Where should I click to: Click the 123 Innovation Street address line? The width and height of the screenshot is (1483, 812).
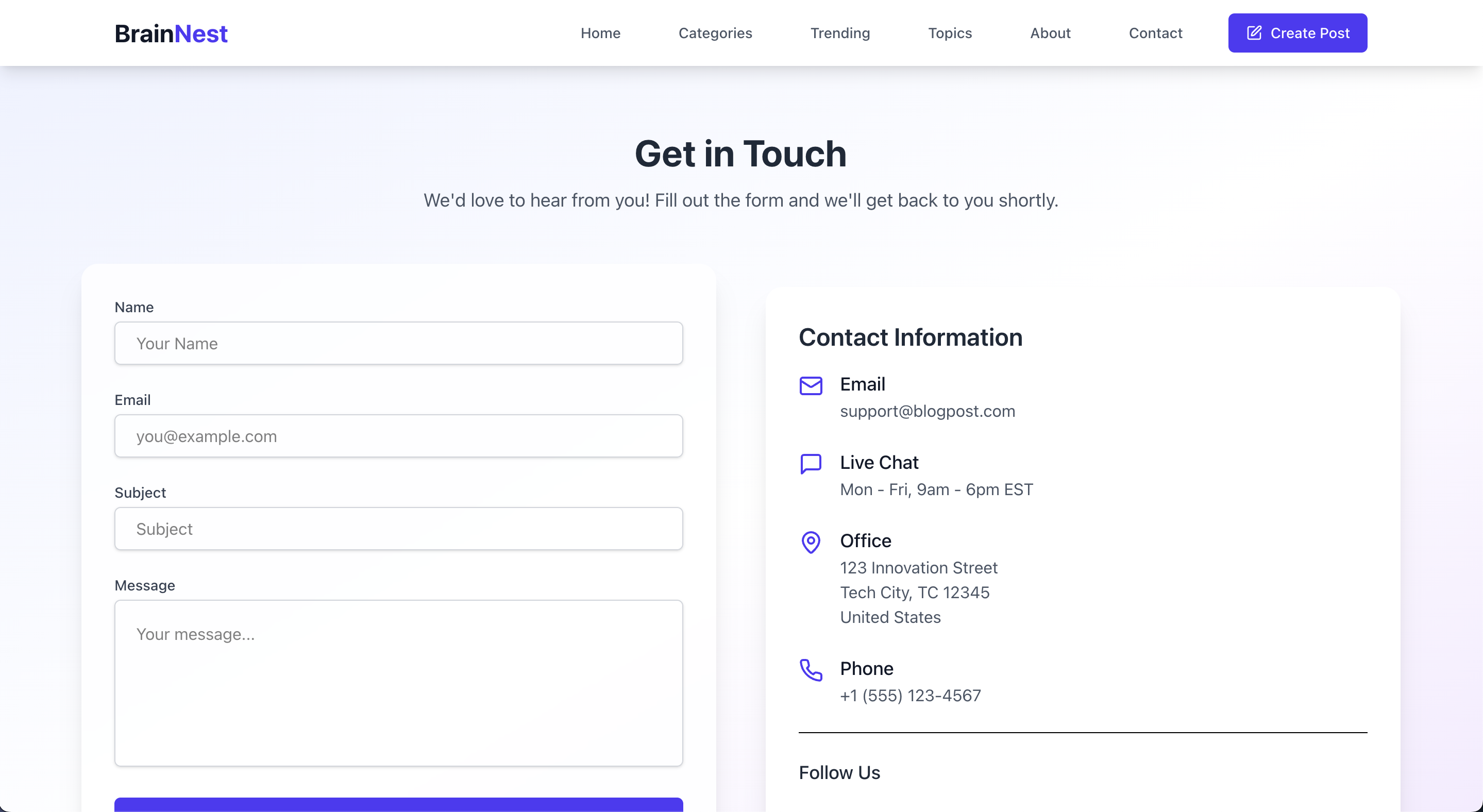918,567
